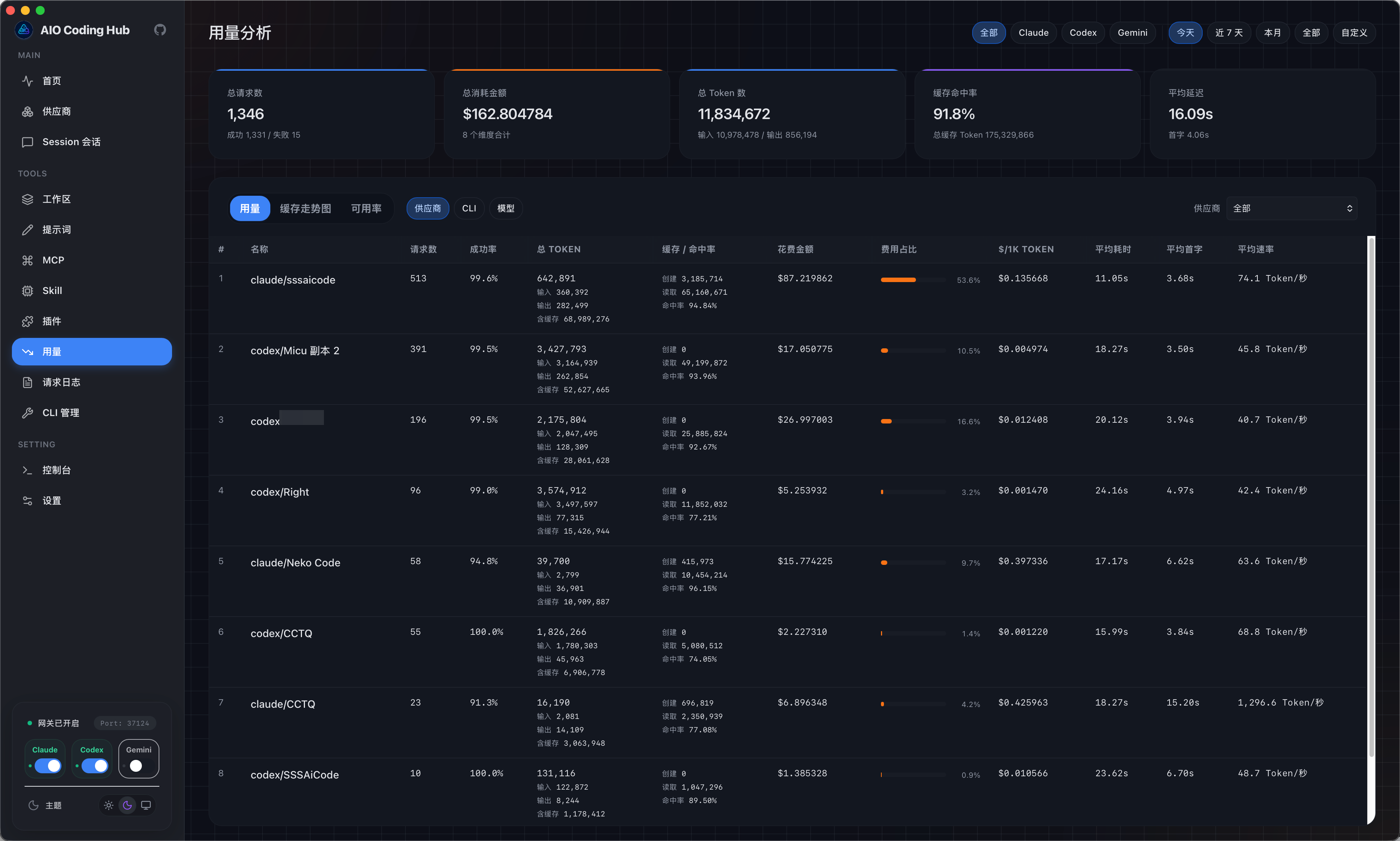Switch to the 可用率 tab
1400x841 pixels.
[x=366, y=208]
